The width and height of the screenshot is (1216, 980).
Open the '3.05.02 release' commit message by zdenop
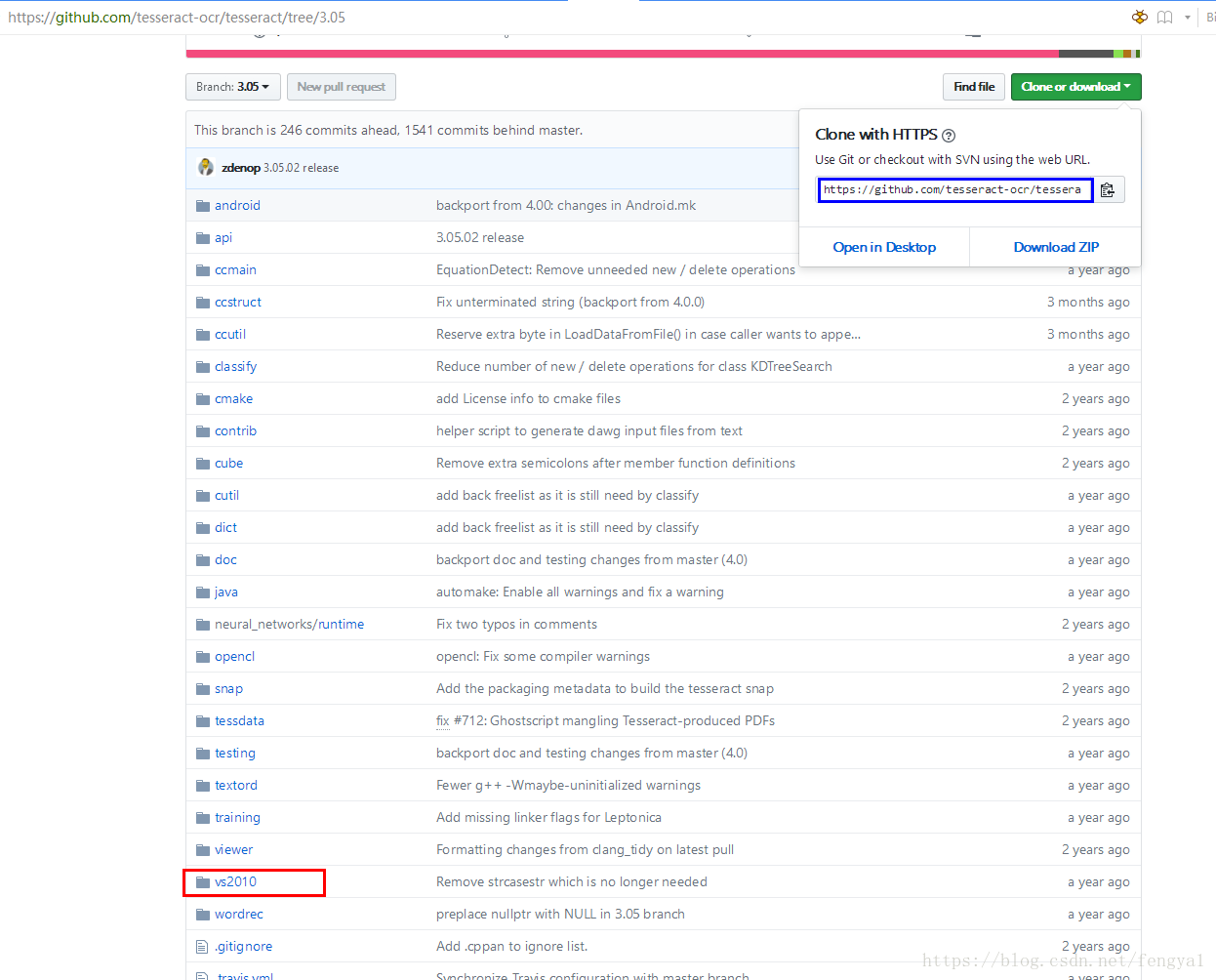302,168
